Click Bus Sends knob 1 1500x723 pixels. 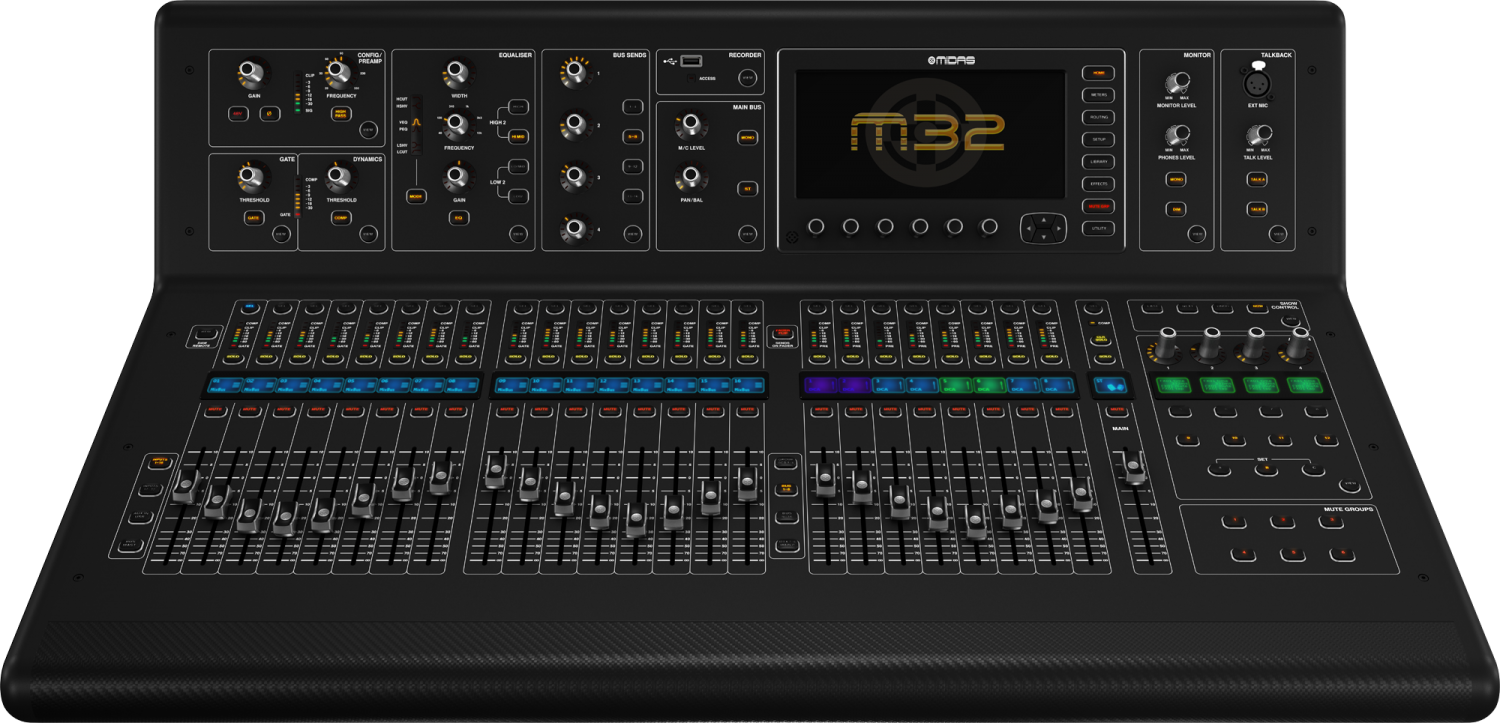575,73
